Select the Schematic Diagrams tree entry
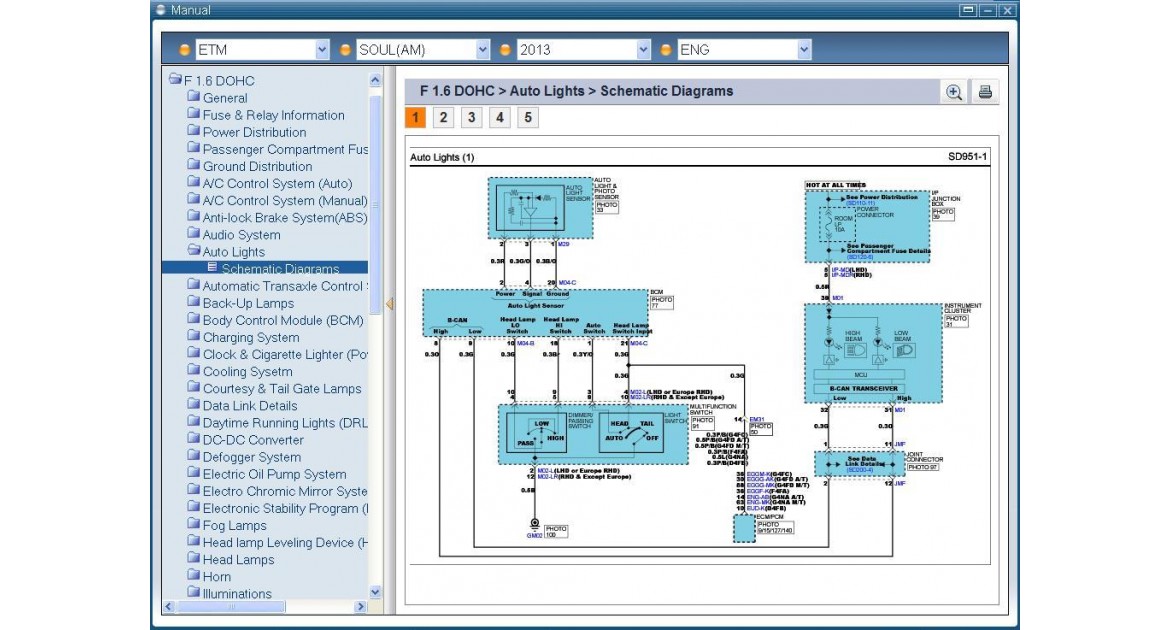The image size is (1170, 630). tap(273, 269)
